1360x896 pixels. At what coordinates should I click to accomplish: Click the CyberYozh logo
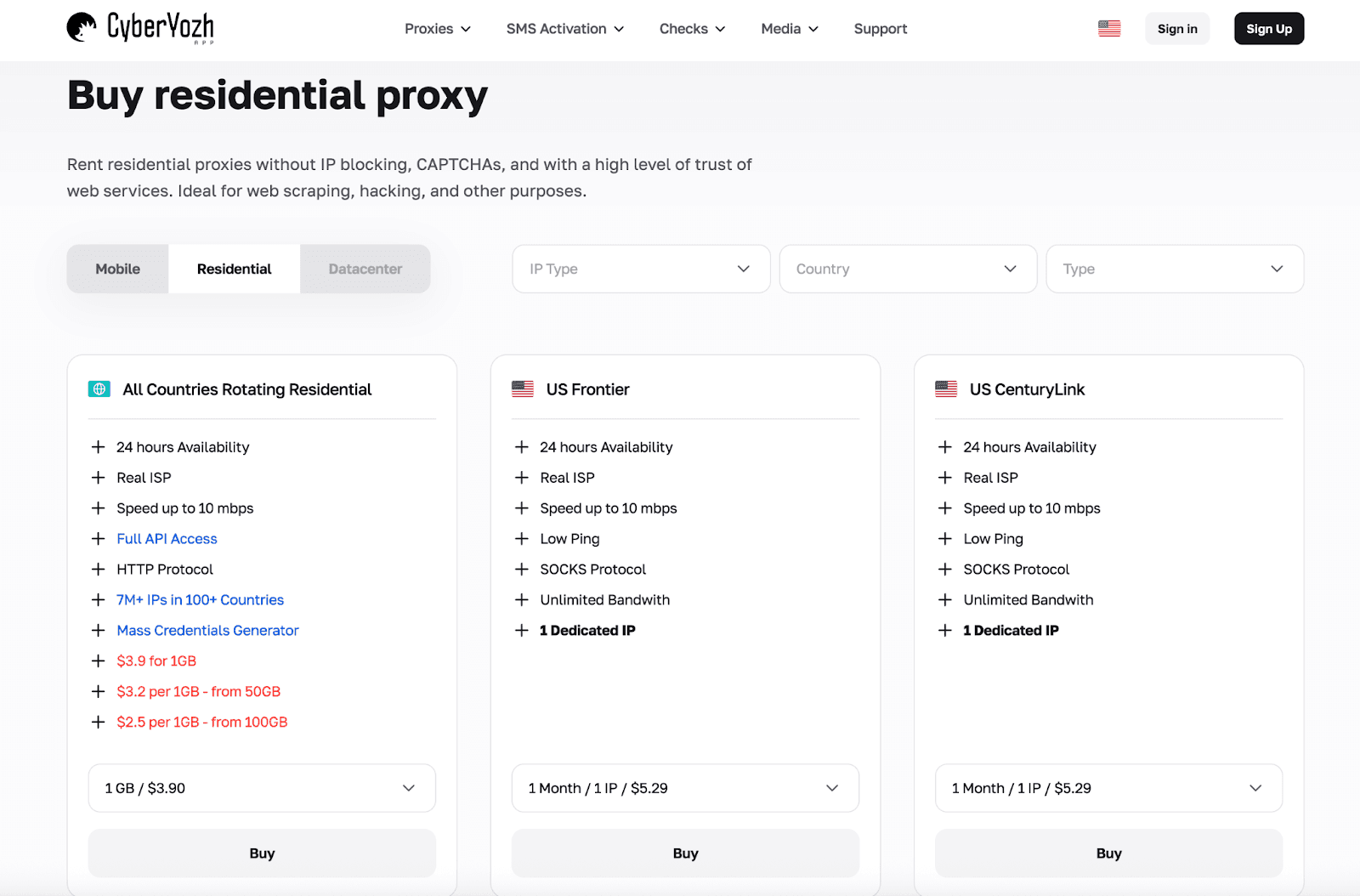140,28
